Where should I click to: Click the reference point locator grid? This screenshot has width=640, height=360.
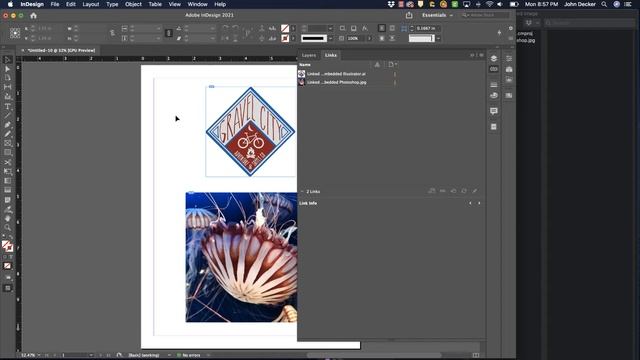[x=15, y=33]
